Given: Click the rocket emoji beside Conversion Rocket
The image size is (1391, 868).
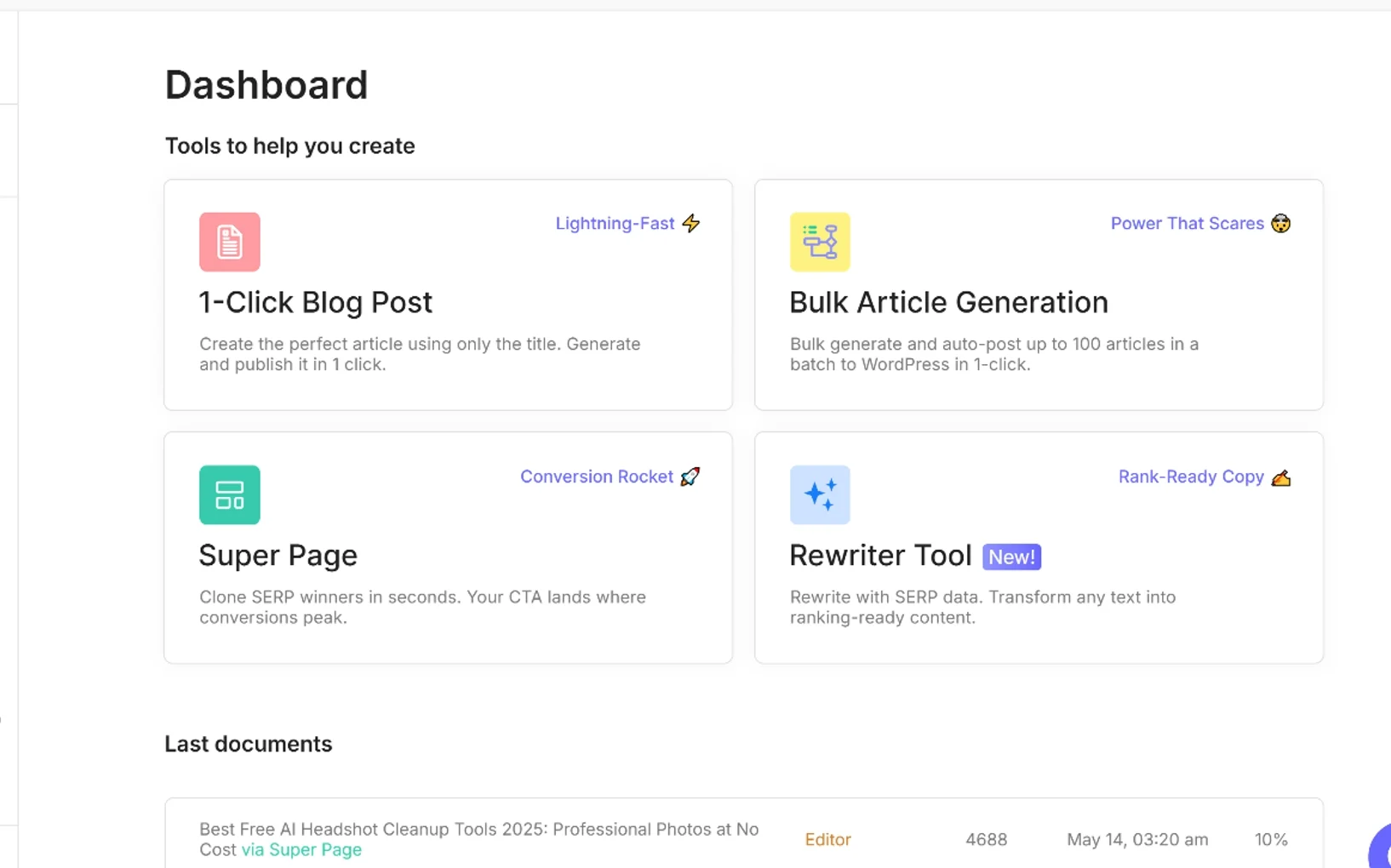Looking at the screenshot, I should tap(690, 477).
